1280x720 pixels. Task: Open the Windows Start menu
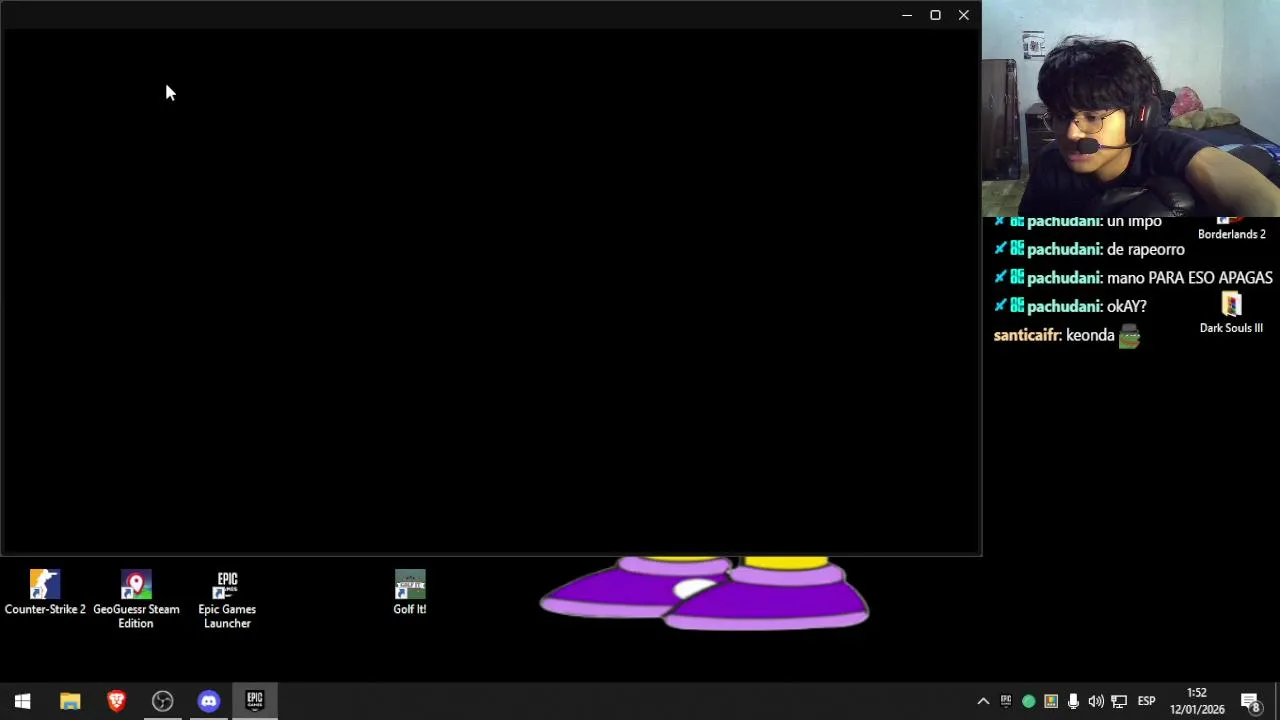(x=22, y=701)
